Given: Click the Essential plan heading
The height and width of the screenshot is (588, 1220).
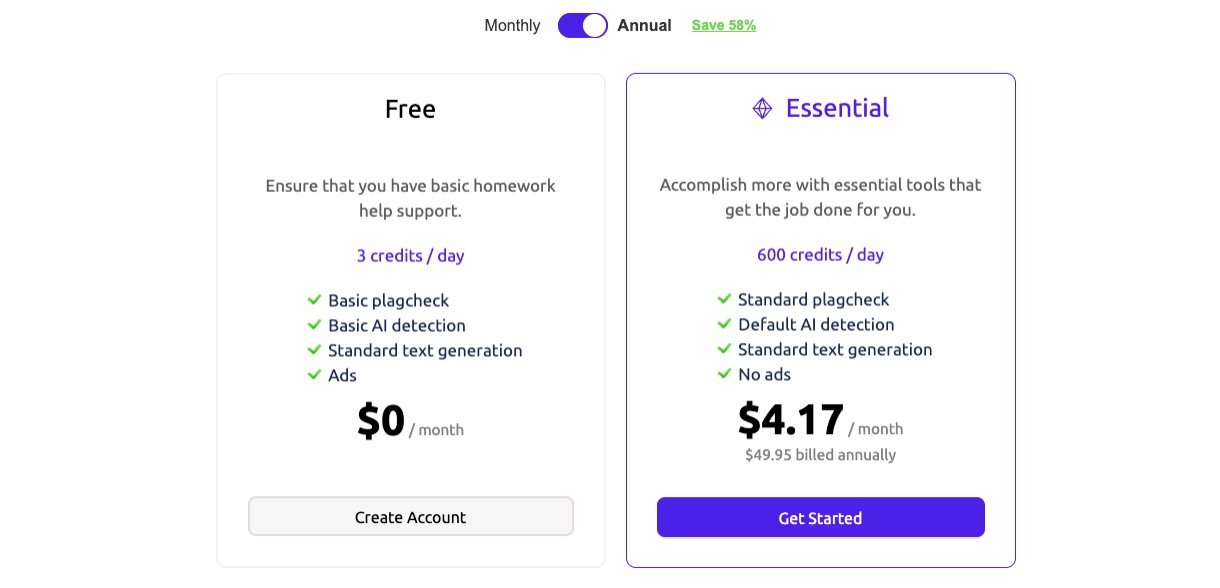Looking at the screenshot, I should [837, 108].
